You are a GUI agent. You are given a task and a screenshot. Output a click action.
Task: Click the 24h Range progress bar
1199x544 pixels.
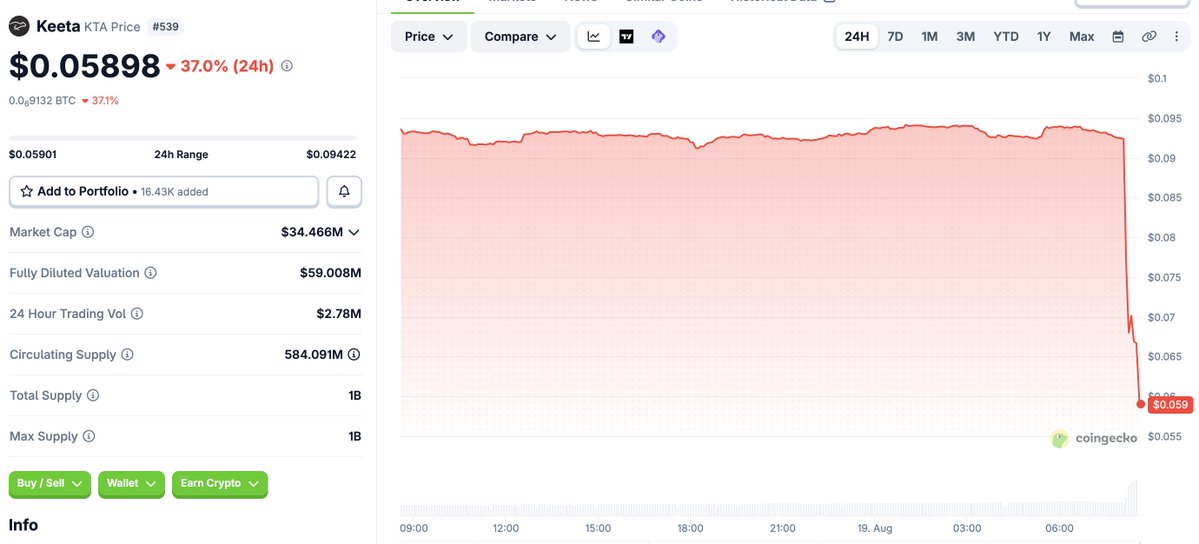182,138
